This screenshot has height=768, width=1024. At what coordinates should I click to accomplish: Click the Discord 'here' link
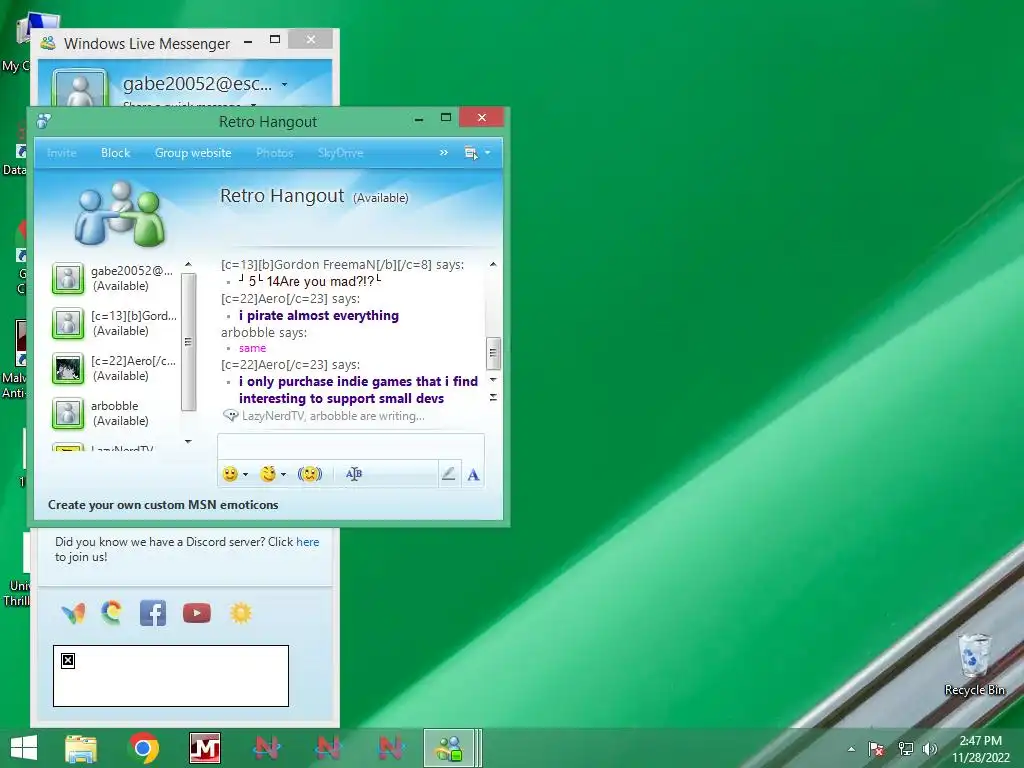pos(308,541)
